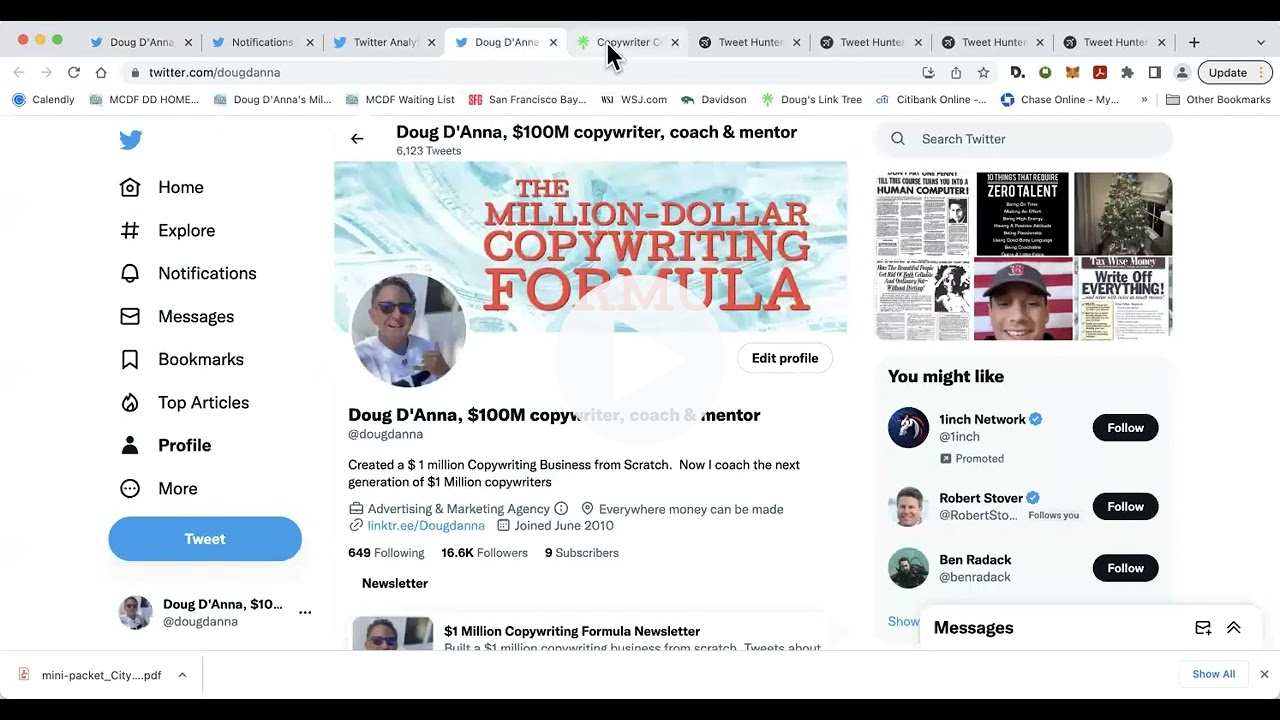Open Explore via the hashtag icon
Screen dimensions: 1280x720
129,230
